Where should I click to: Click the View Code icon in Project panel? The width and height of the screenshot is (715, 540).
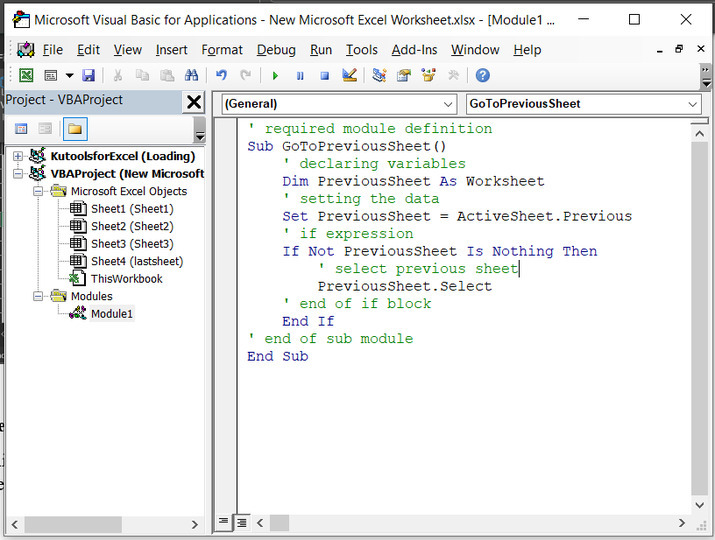point(21,129)
